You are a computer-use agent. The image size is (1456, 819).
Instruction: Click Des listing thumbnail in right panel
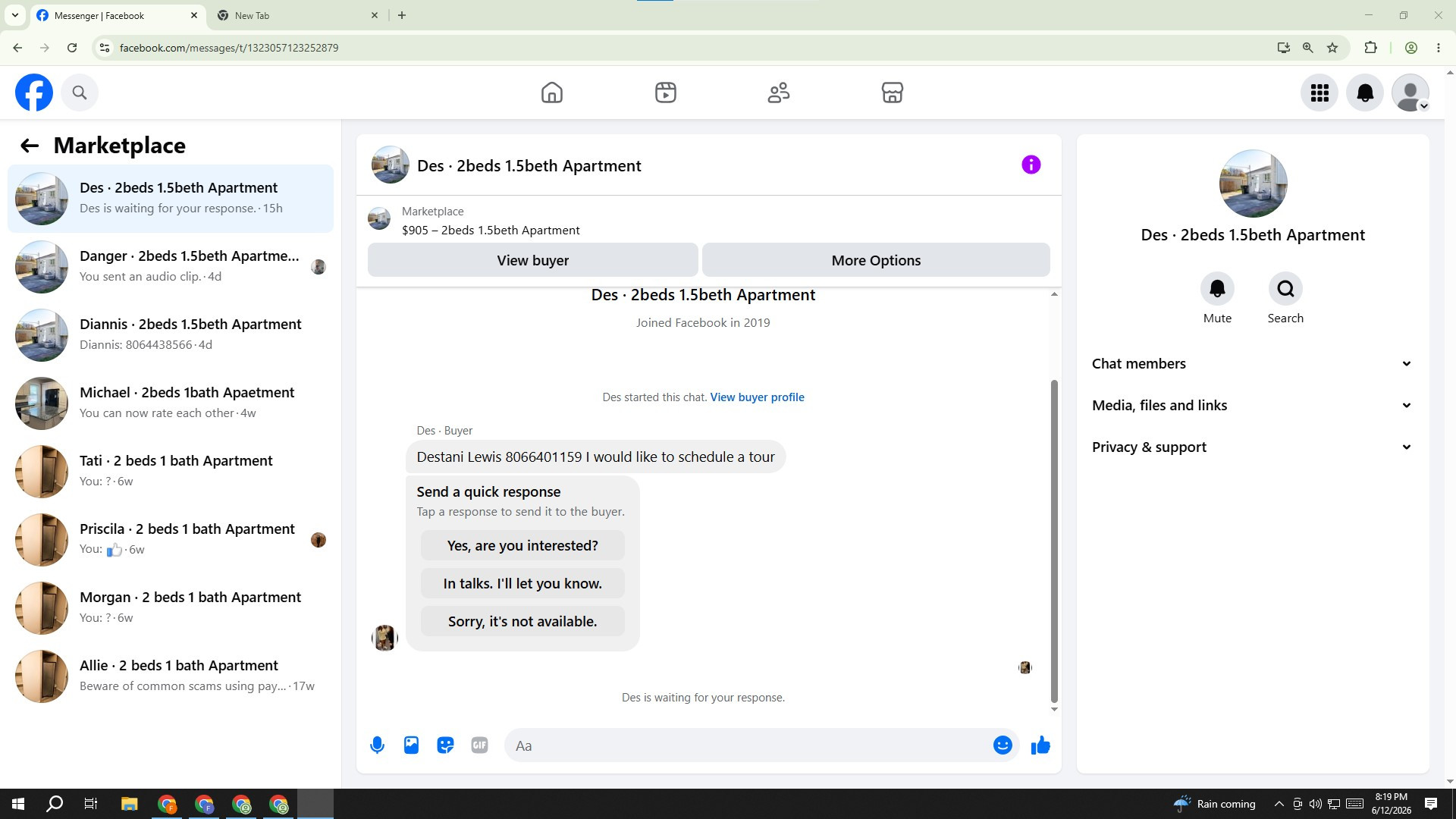(1253, 184)
